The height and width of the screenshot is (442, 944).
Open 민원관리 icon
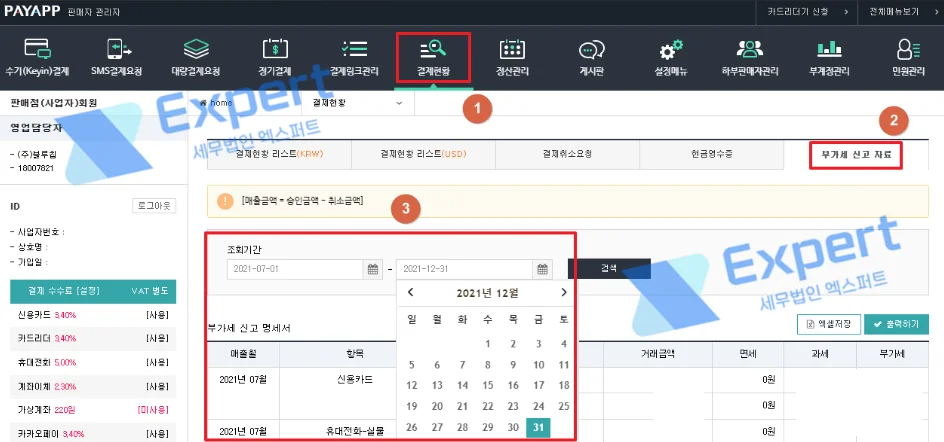pyautogui.click(x=908, y=49)
